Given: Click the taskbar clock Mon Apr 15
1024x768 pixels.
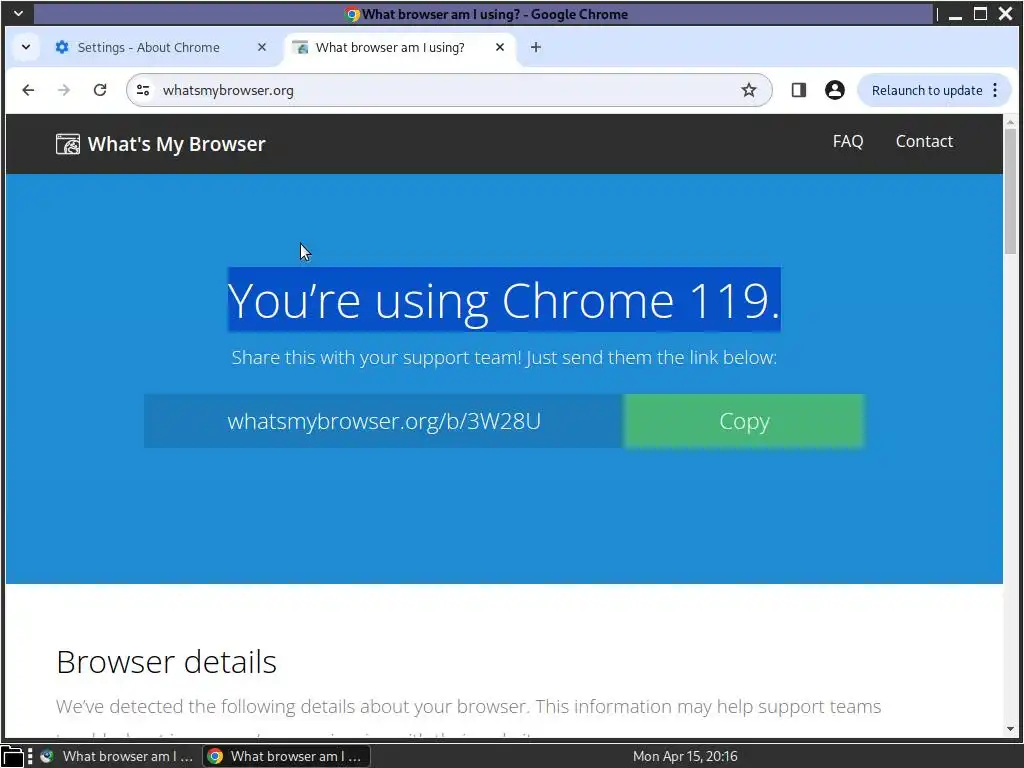Looking at the screenshot, I should pos(685,756).
